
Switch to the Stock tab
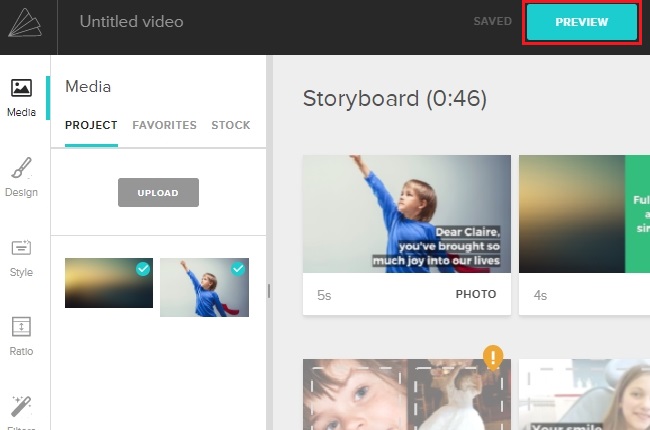(230, 125)
